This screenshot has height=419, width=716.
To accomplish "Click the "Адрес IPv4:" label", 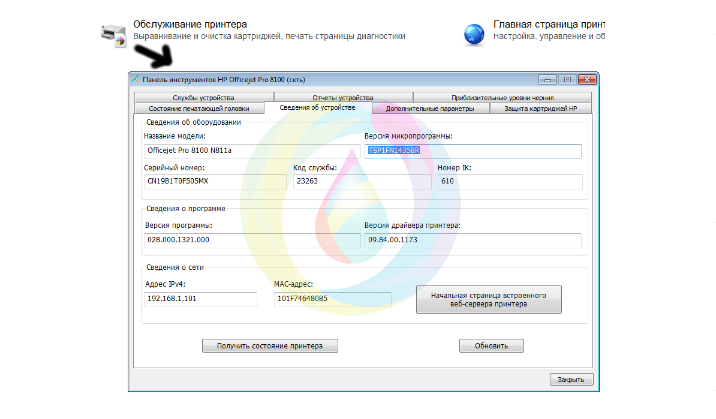I will point(165,284).
